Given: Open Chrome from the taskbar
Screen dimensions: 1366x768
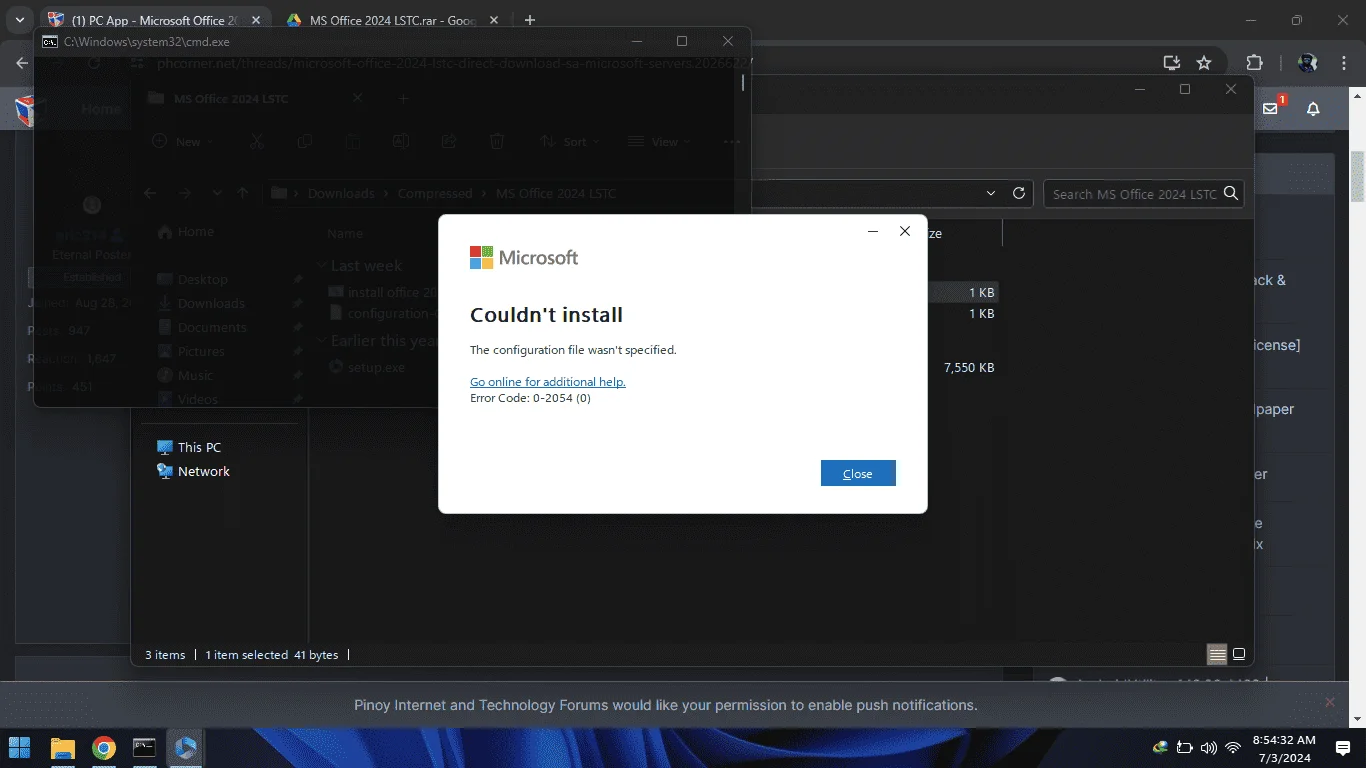Looking at the screenshot, I should [x=103, y=748].
